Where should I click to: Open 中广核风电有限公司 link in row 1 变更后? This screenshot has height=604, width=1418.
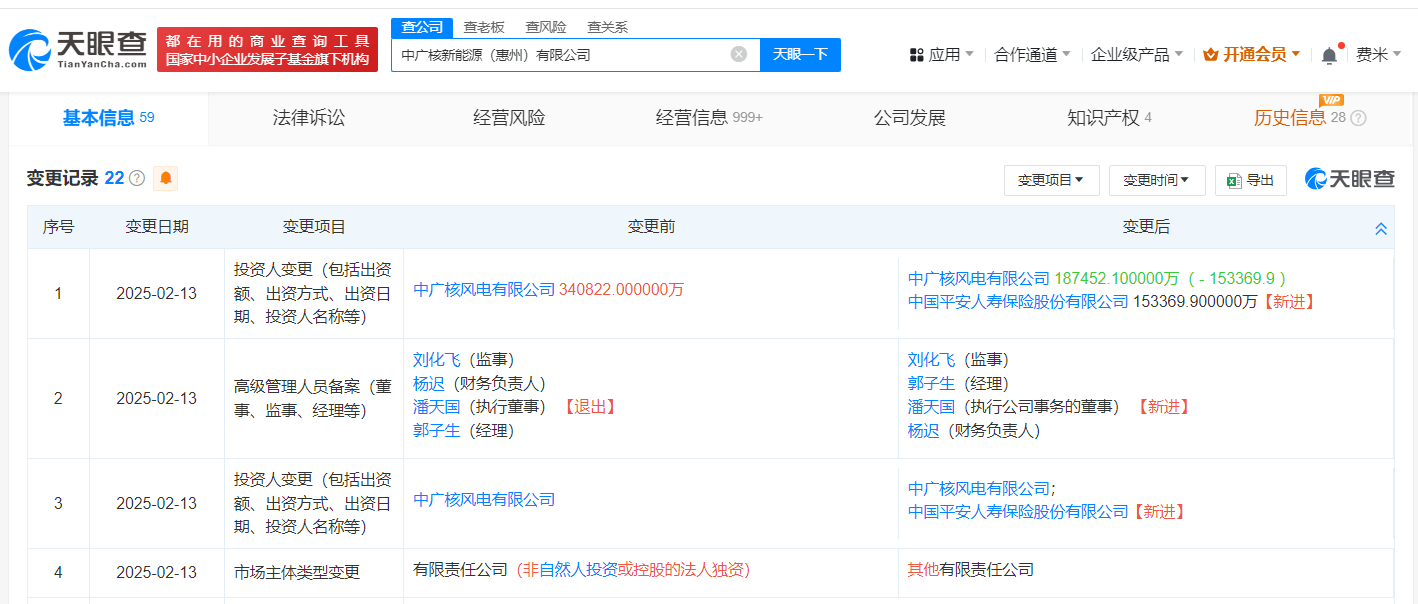979,278
